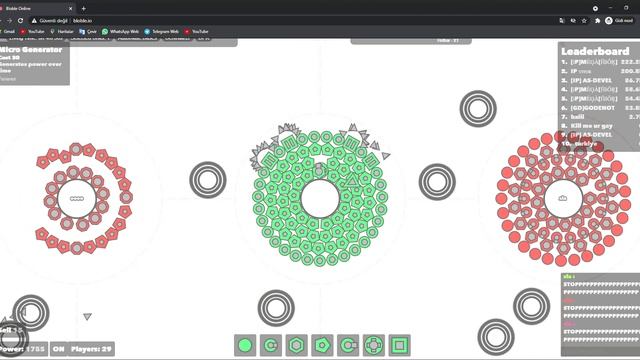Click the address bar URL bloble.io
Viewport: 640px width, 360px height.
82,20
